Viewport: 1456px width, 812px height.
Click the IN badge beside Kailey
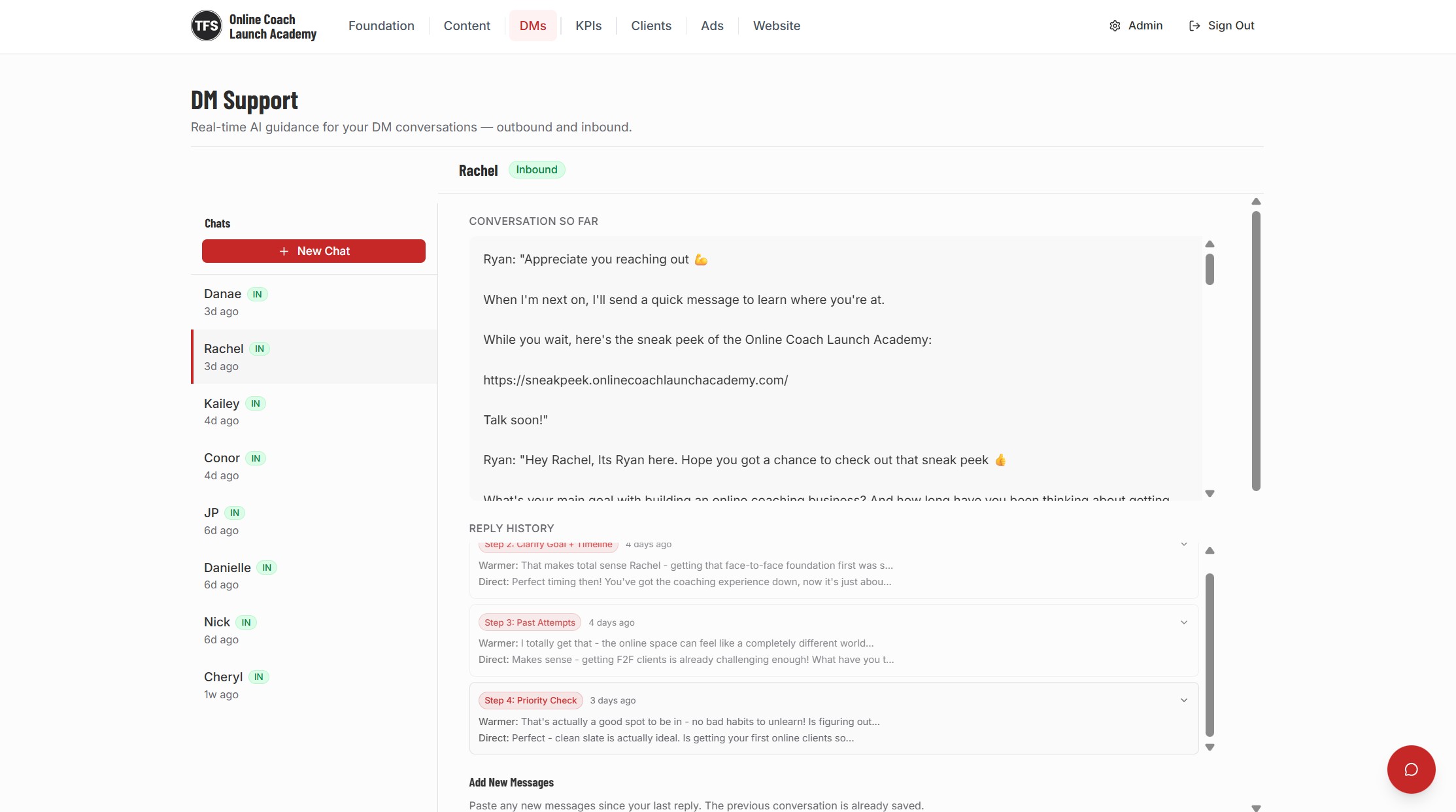click(255, 403)
